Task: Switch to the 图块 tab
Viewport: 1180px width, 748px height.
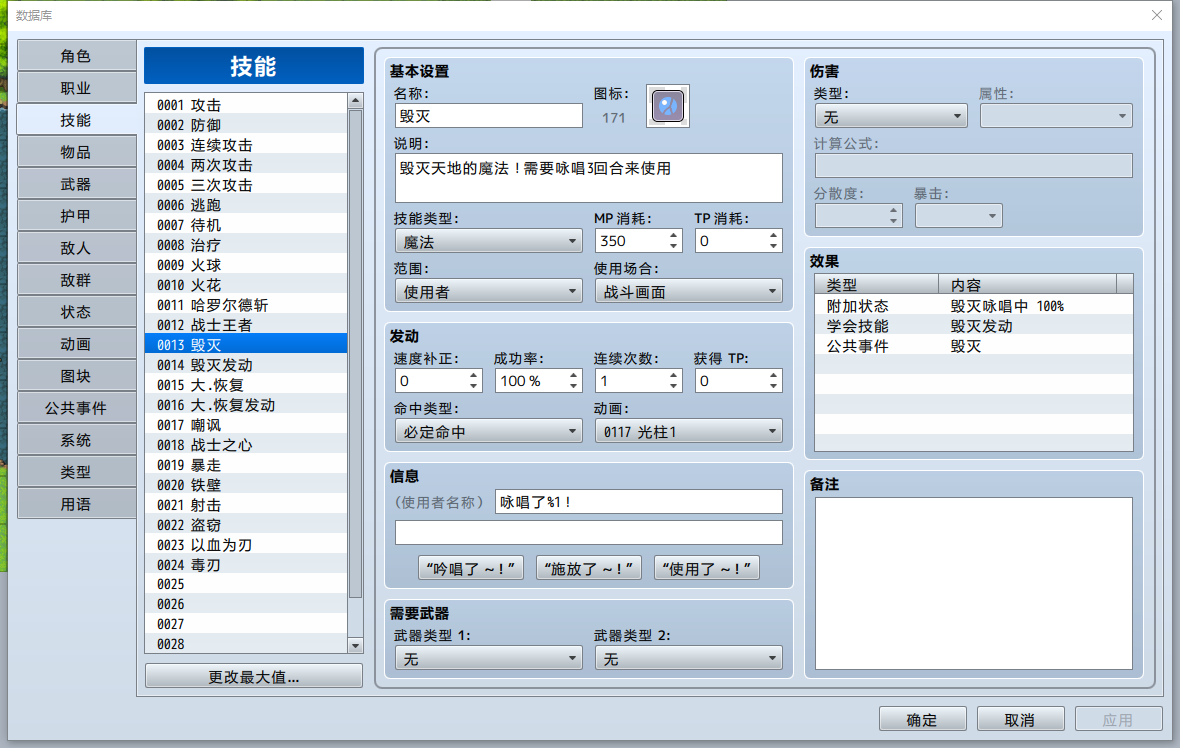Action: (76, 376)
